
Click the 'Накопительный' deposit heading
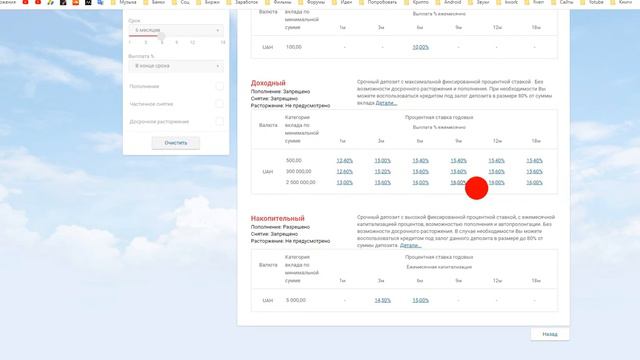(278, 218)
